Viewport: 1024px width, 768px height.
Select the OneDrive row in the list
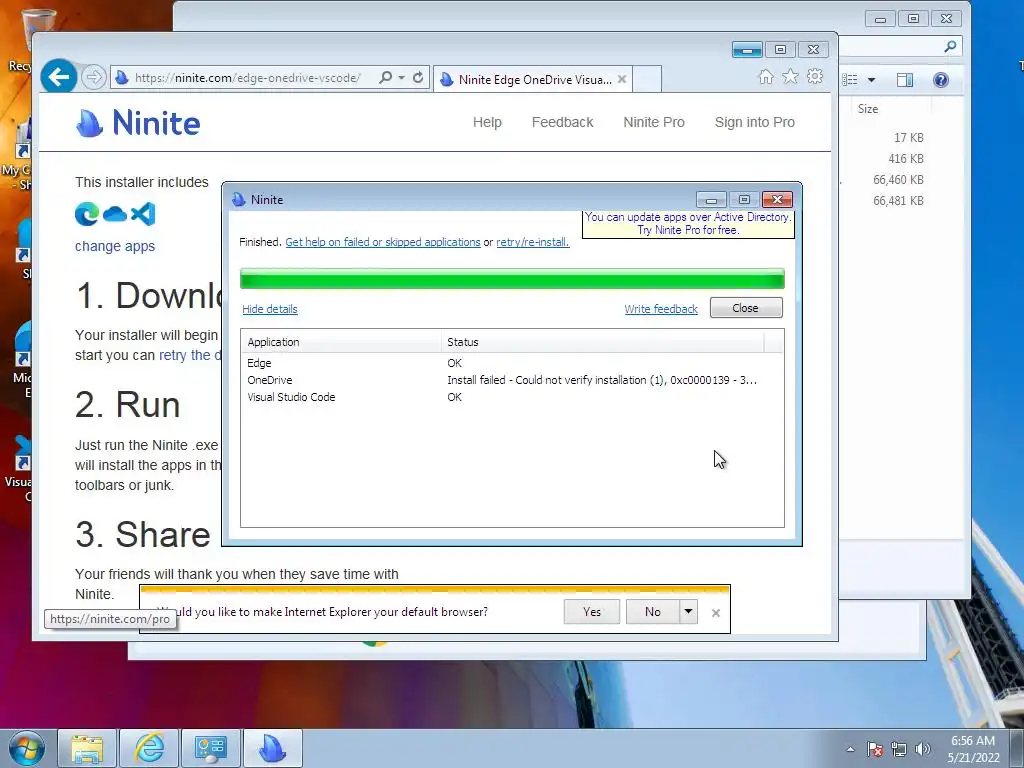[x=512, y=380]
